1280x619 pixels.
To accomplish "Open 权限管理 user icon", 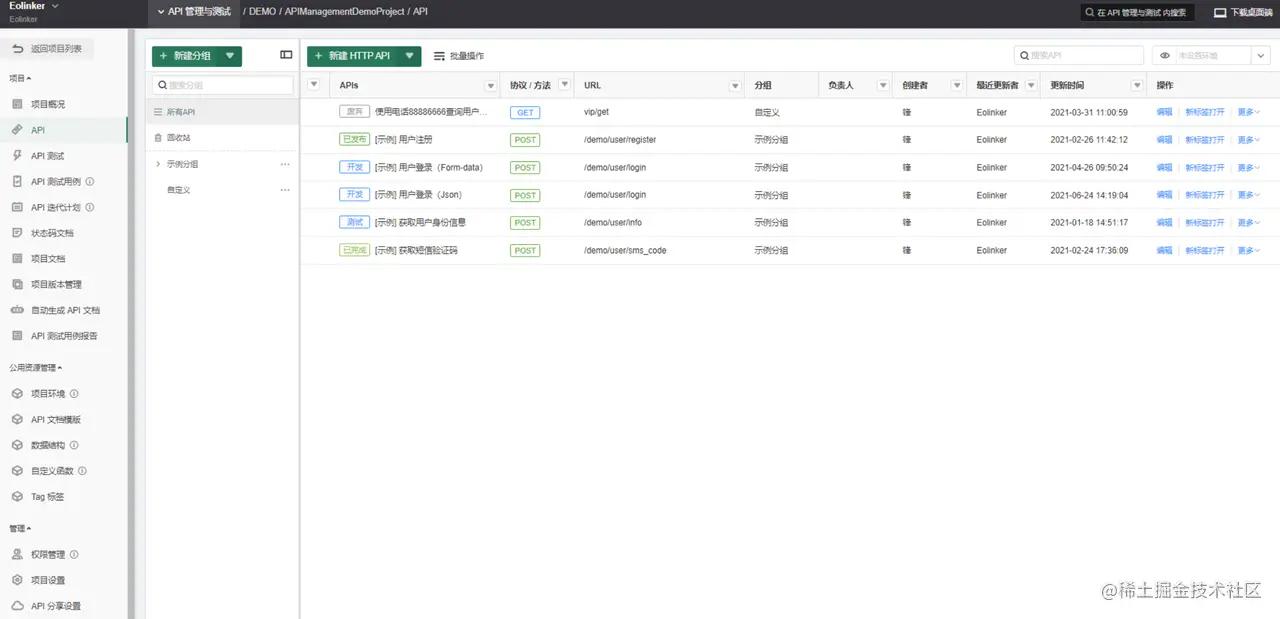I will click(x=17, y=554).
